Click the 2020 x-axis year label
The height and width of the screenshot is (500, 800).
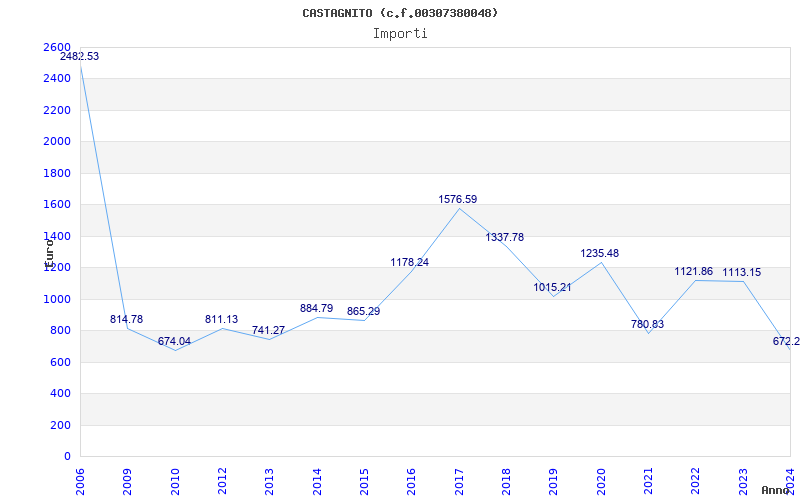(x=601, y=481)
